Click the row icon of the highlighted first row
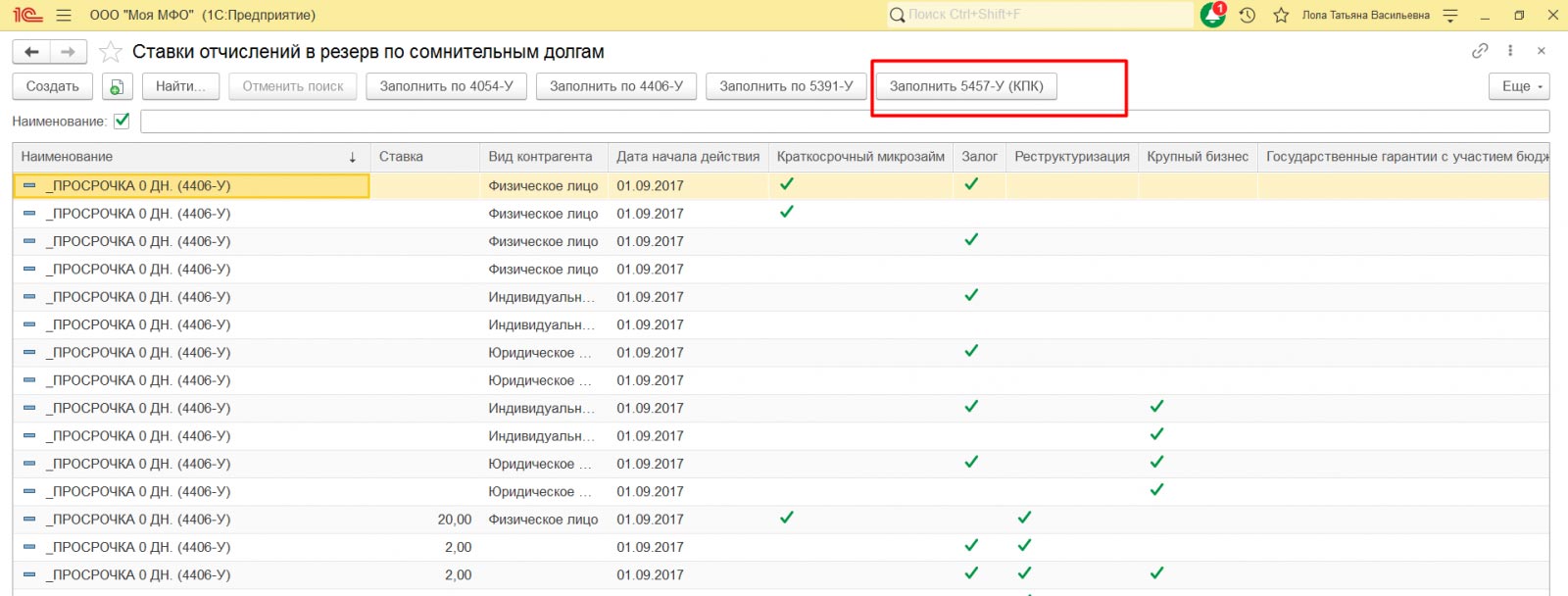This screenshot has width=1568, height=596. (x=29, y=185)
